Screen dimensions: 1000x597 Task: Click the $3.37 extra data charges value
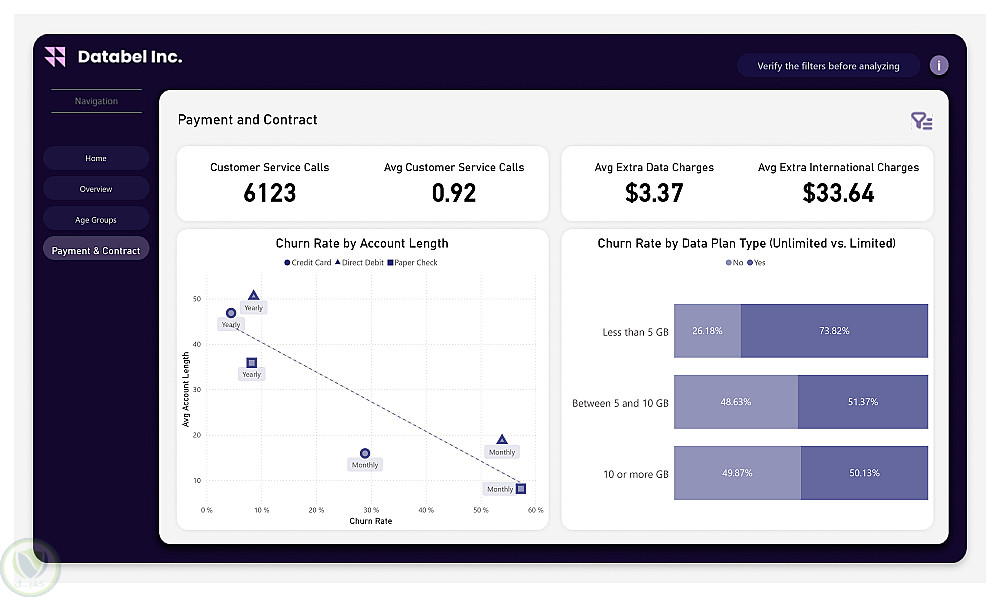click(654, 193)
